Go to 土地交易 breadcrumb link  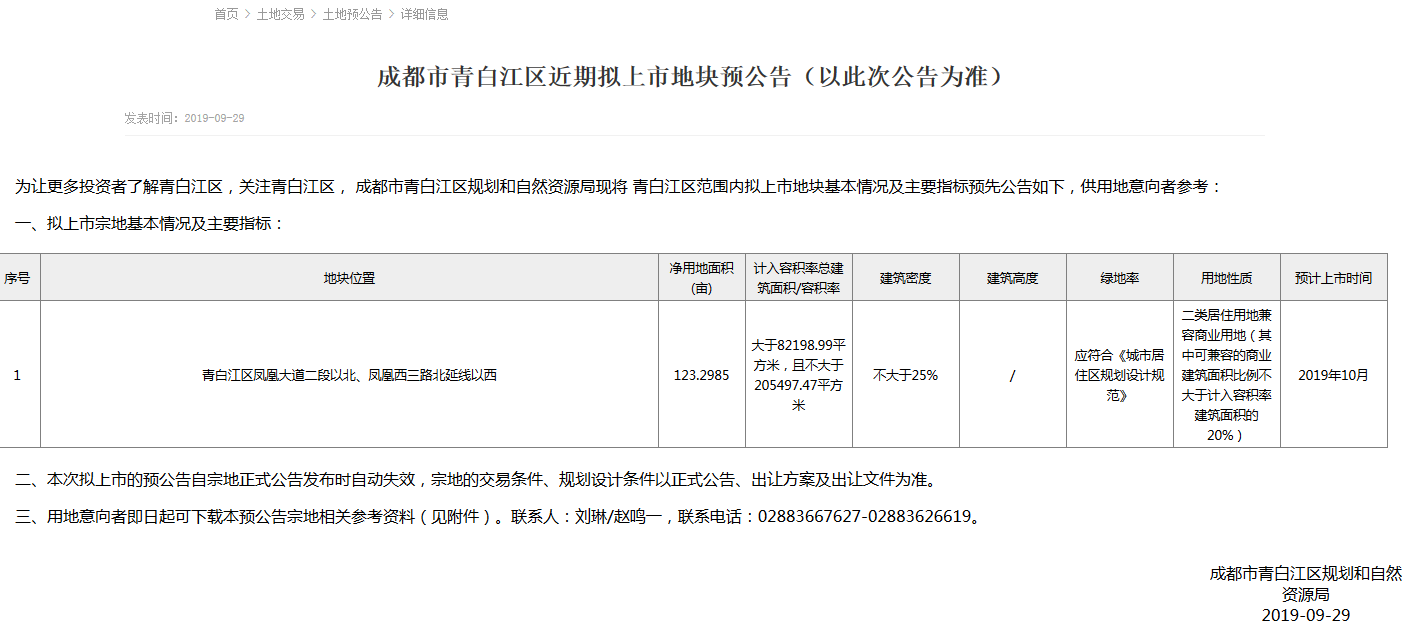tap(280, 14)
